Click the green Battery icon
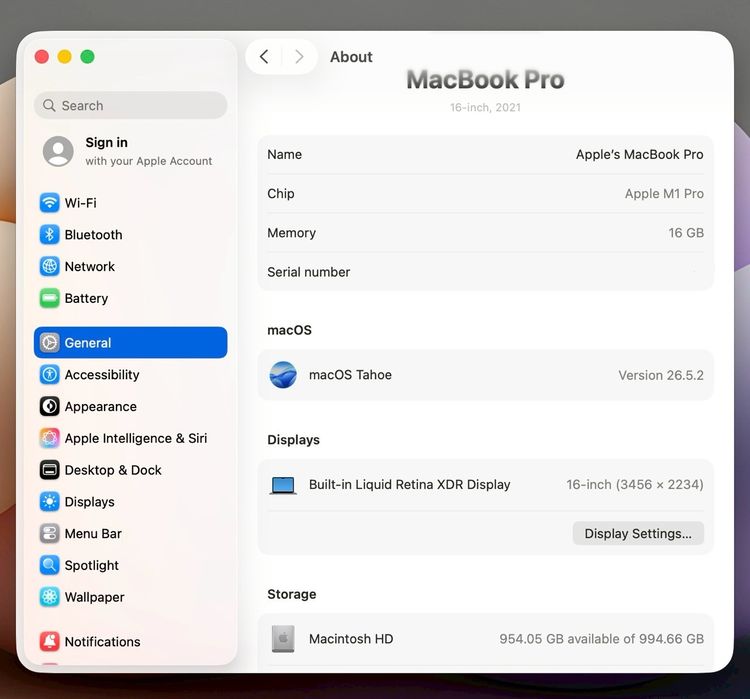The width and height of the screenshot is (750, 699). pyautogui.click(x=49, y=299)
